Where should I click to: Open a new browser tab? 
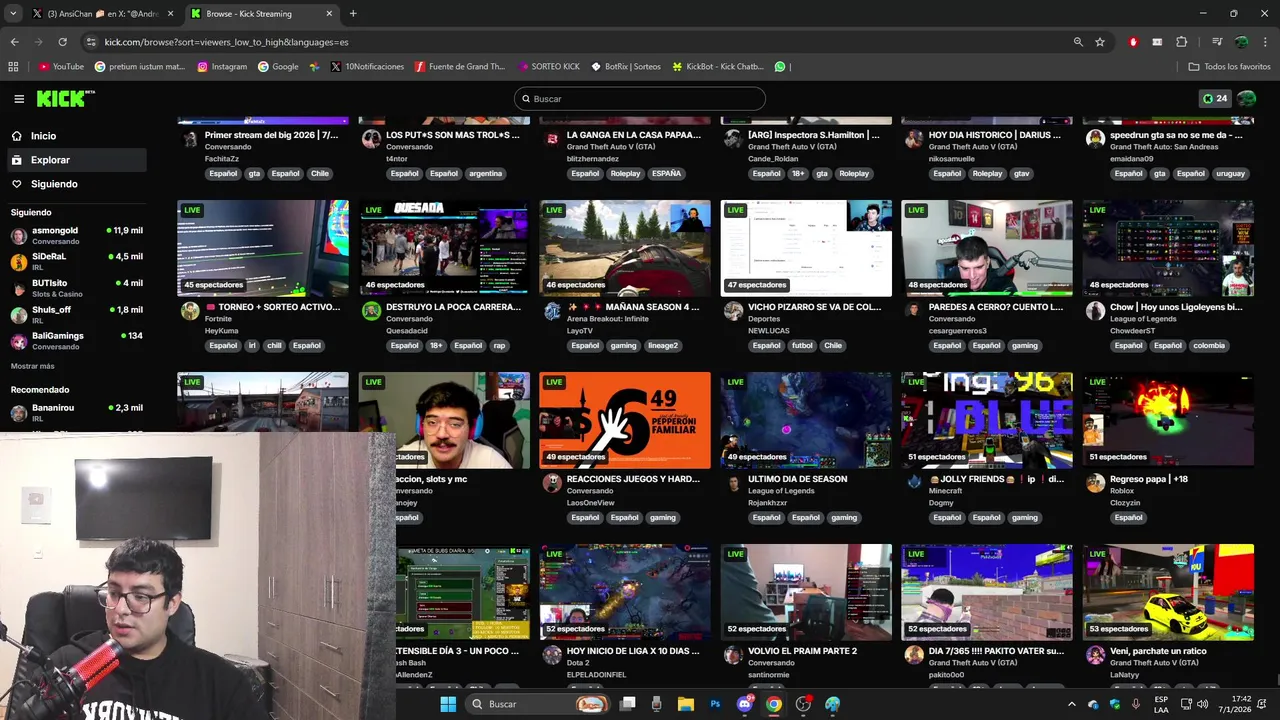point(353,14)
